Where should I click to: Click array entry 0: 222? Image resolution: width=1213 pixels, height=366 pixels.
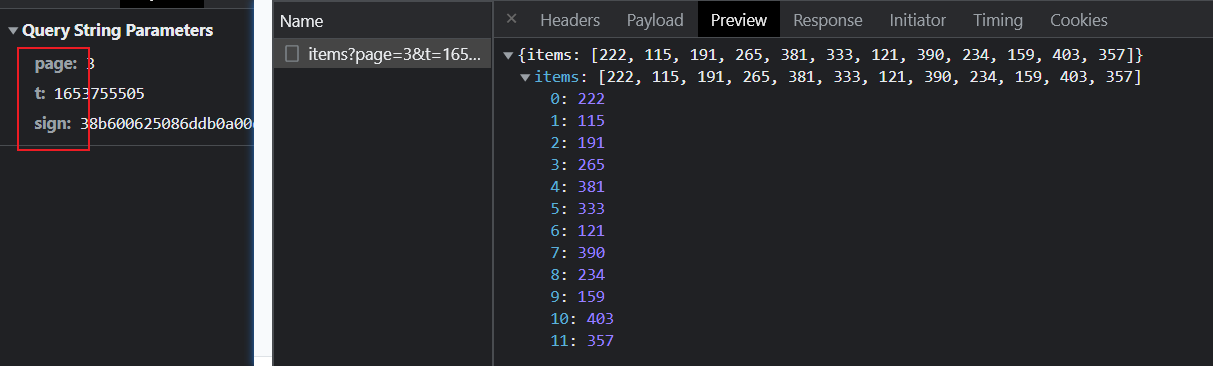(x=577, y=99)
